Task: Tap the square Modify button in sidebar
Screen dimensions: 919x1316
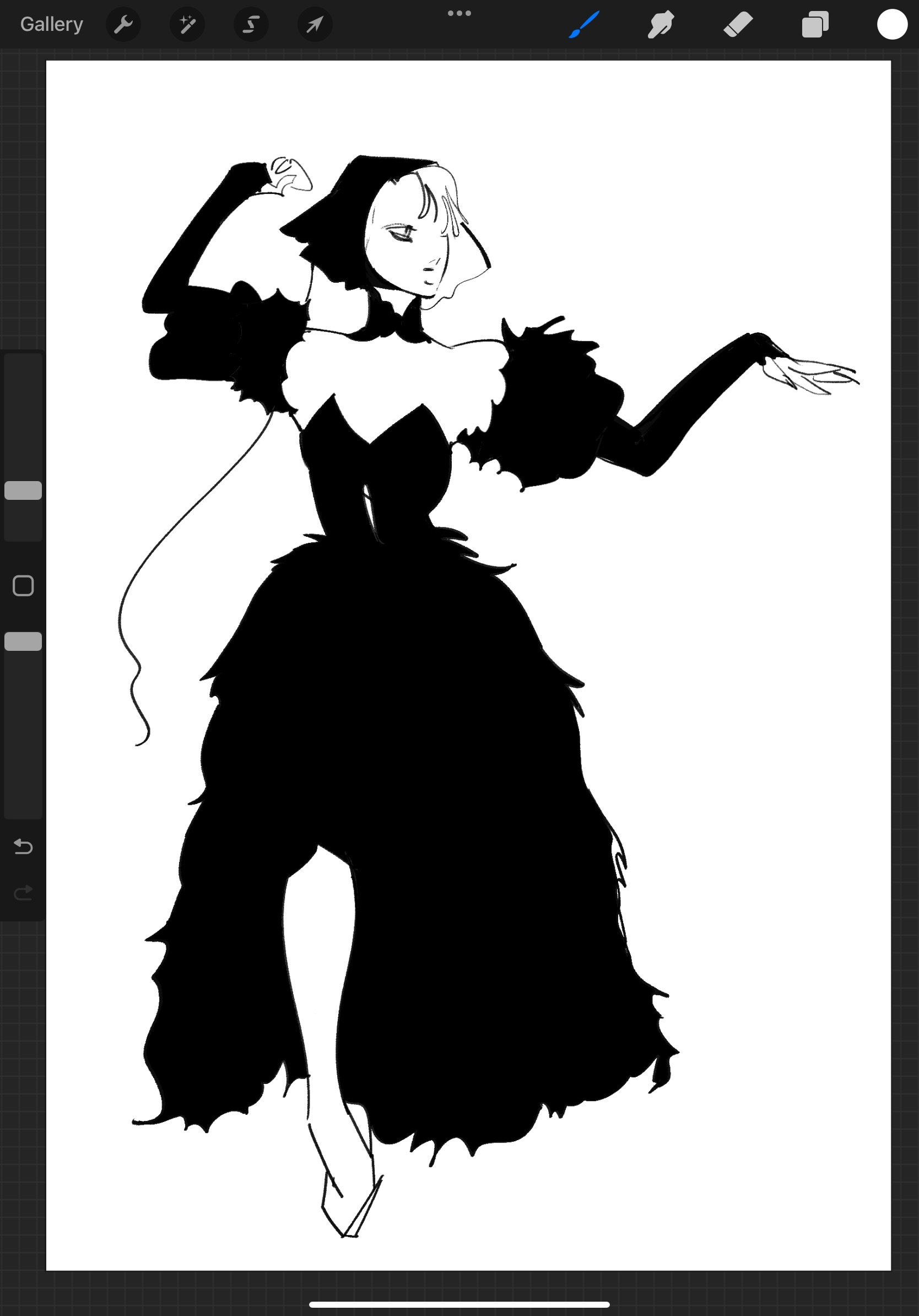Action: click(x=23, y=586)
